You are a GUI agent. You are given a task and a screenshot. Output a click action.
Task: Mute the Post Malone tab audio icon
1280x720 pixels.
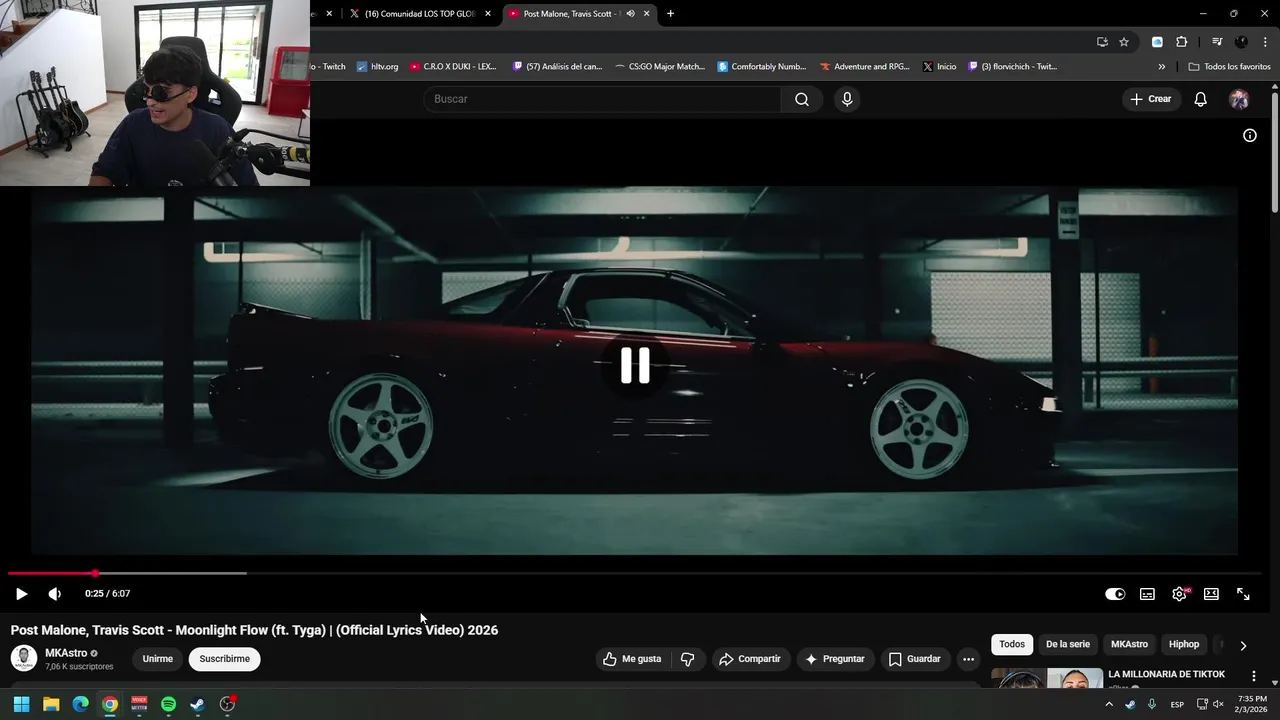pos(630,14)
